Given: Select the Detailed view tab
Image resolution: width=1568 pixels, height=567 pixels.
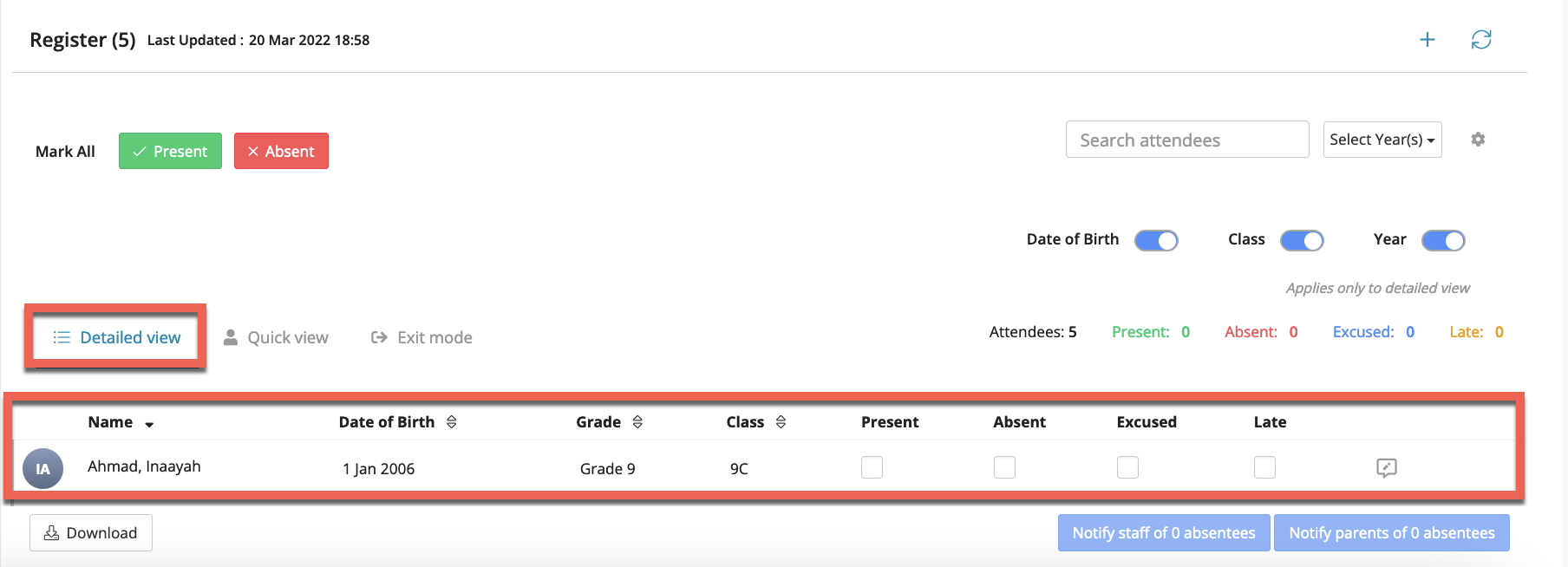Looking at the screenshot, I should [117, 337].
